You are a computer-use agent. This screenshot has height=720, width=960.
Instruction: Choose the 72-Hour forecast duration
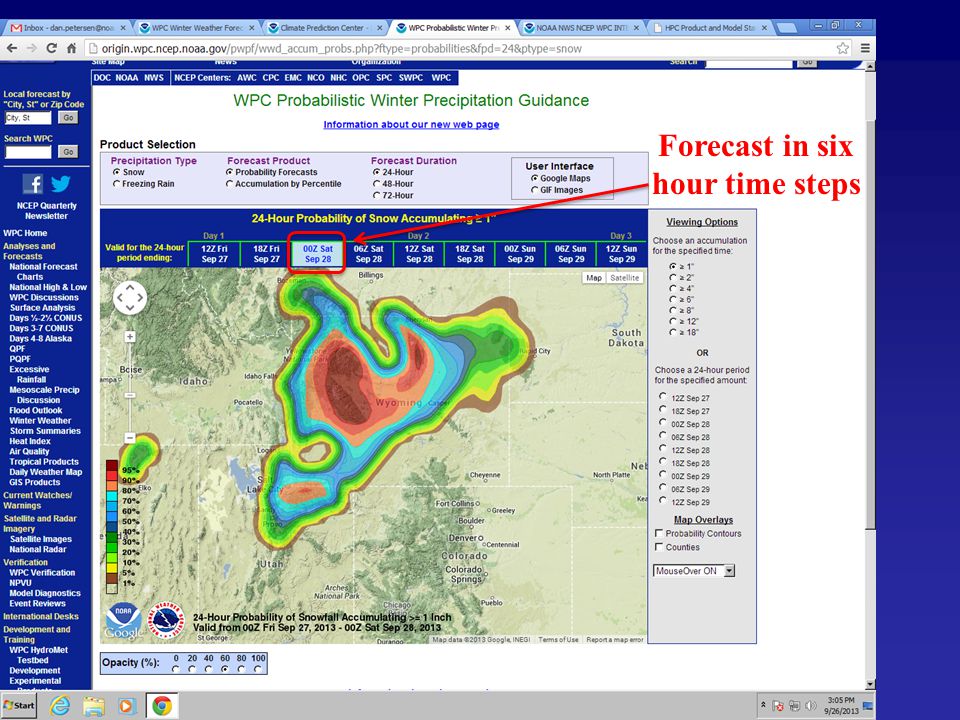pyautogui.click(x=377, y=195)
